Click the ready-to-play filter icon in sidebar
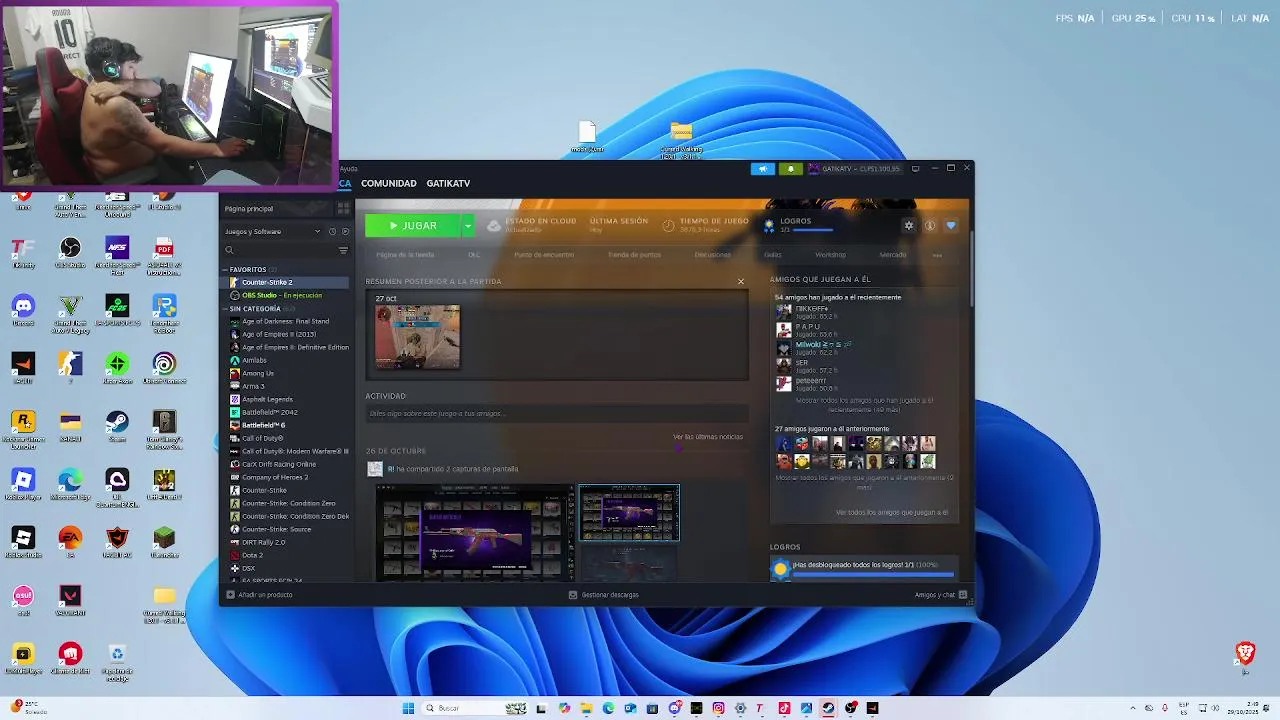The height and width of the screenshot is (720, 1280). click(x=345, y=232)
